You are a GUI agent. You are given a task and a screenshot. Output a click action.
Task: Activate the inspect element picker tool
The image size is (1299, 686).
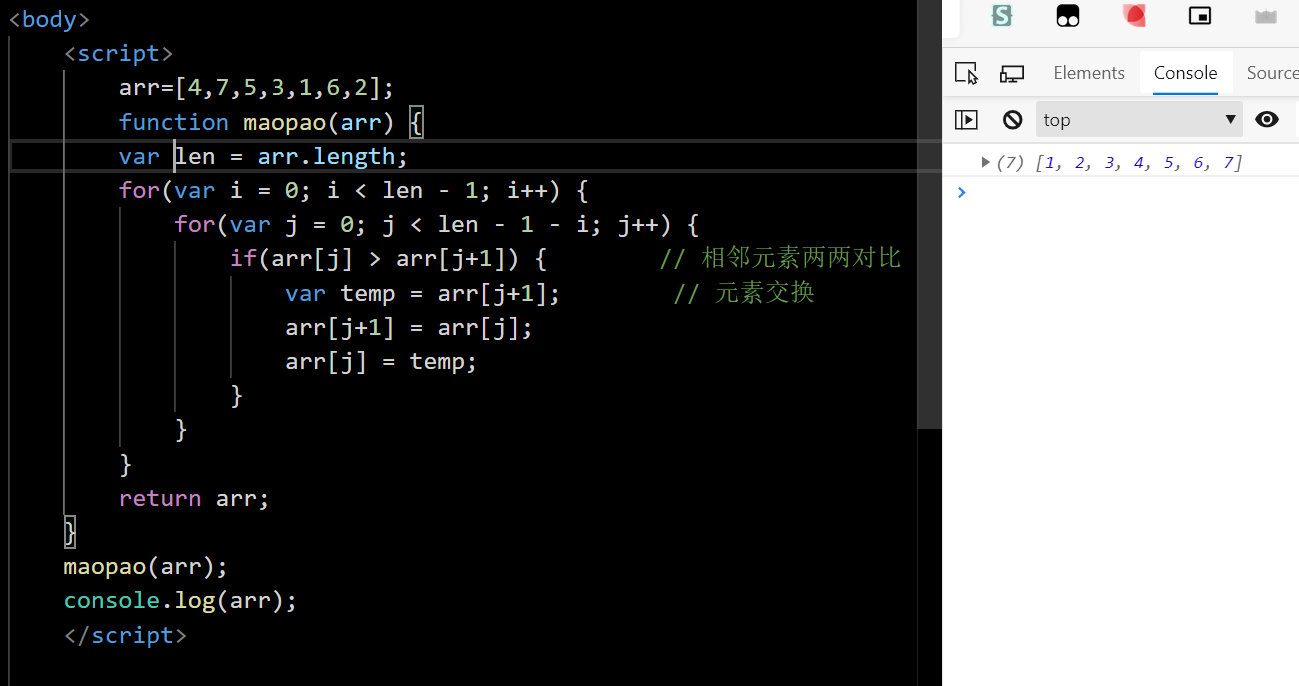[966, 73]
